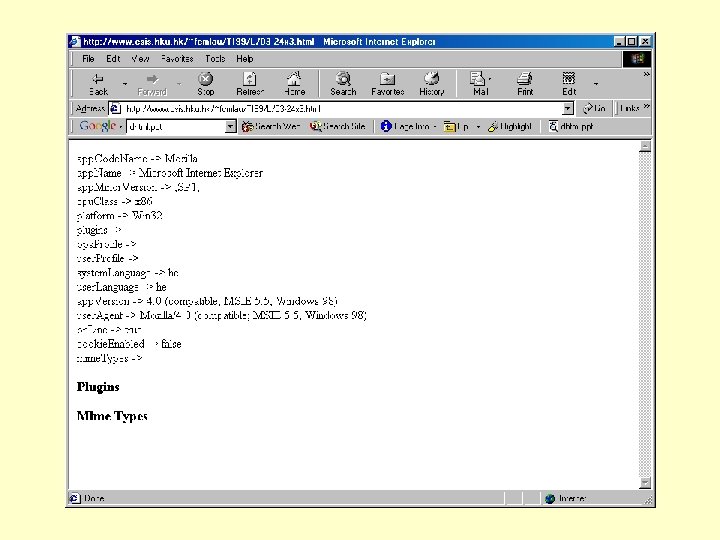Reload page with the Refresh icon
The width and height of the screenshot is (720, 540).
pos(250,79)
